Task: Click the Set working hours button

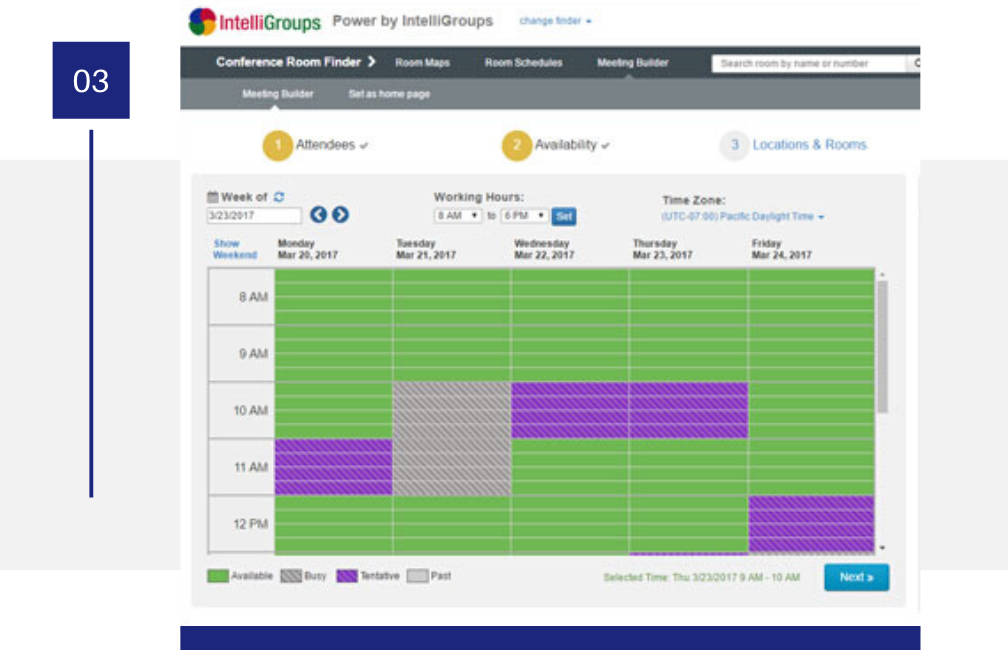Action: [x=564, y=216]
